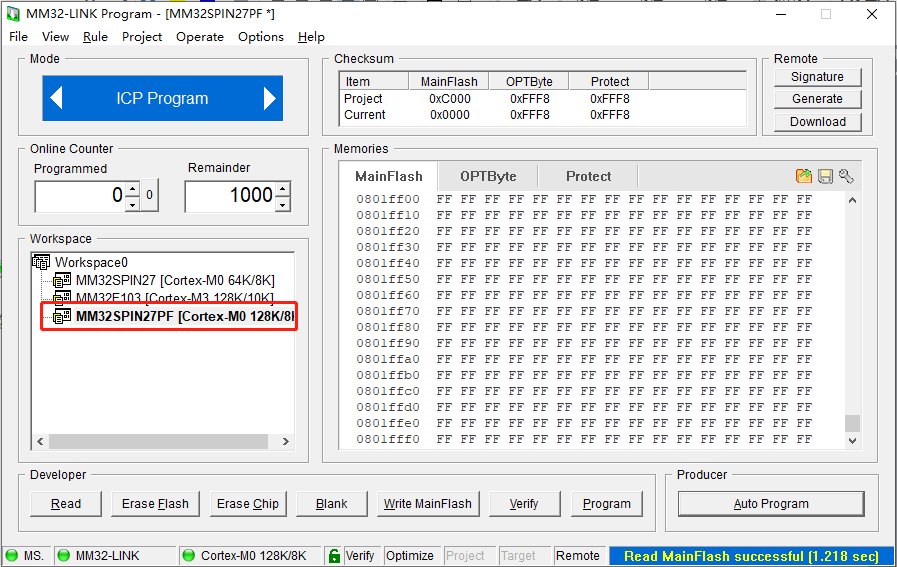Click memory address 0801ff00

coord(388,199)
